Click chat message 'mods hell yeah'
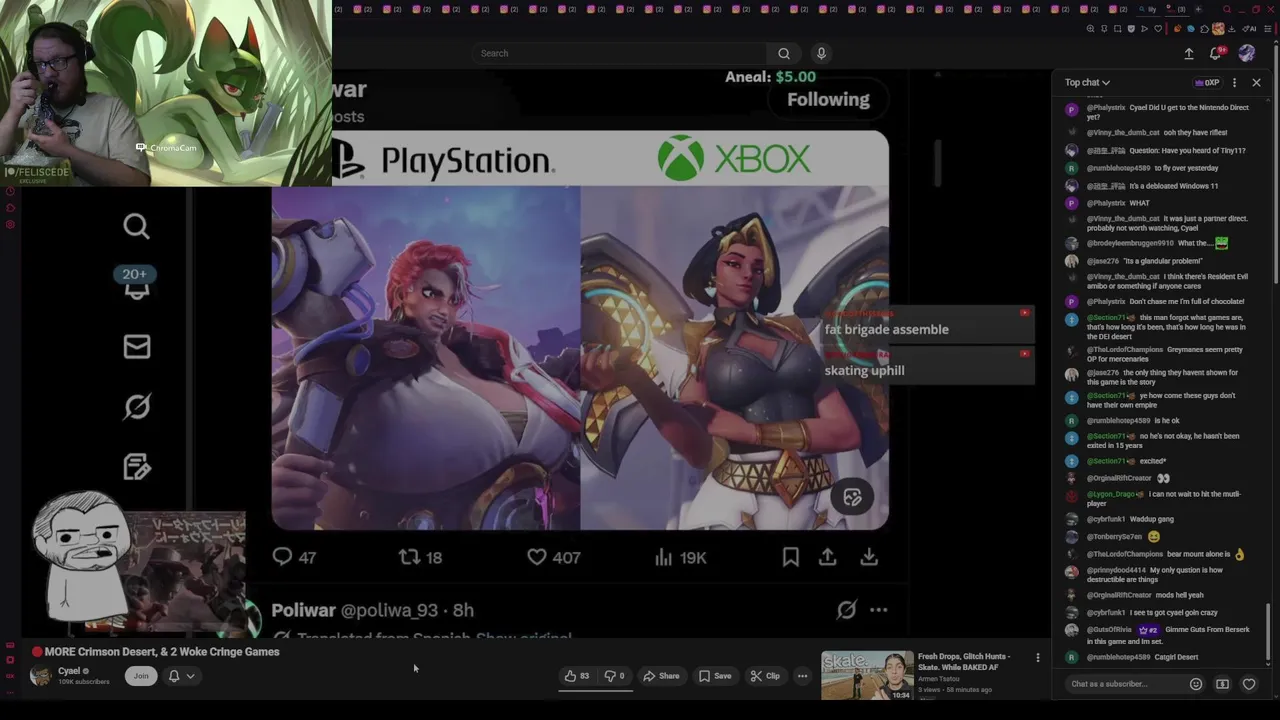The height and width of the screenshot is (720, 1280). coord(1179,595)
